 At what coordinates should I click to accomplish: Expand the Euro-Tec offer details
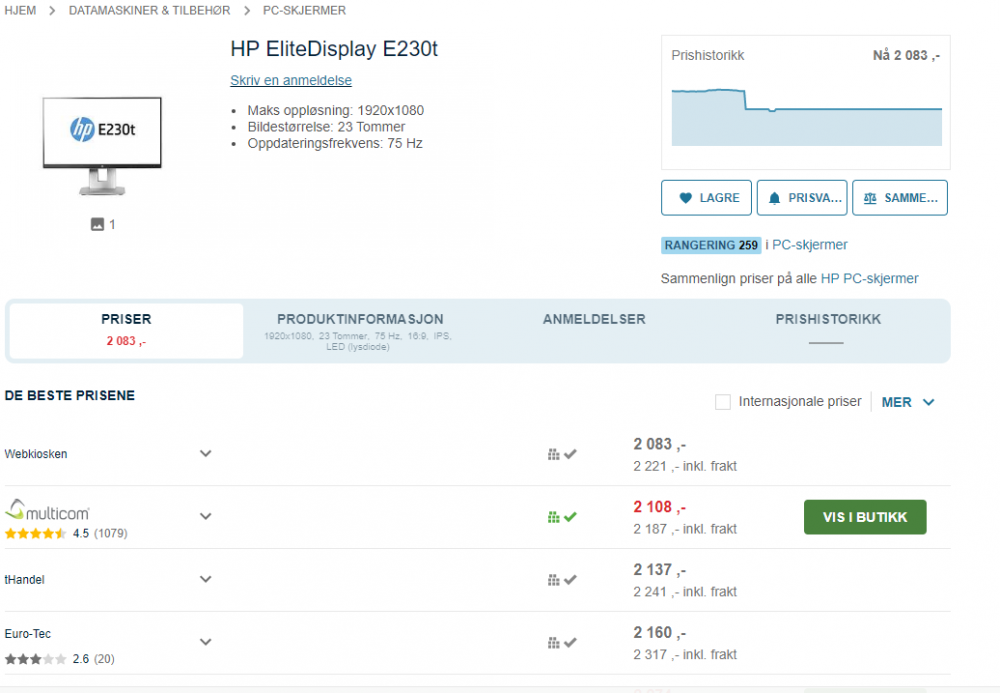tap(206, 642)
